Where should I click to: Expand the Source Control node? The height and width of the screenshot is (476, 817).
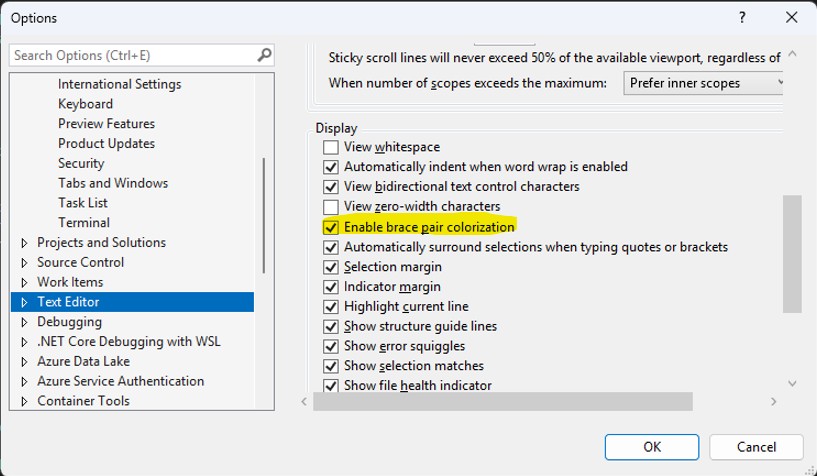pos(25,263)
